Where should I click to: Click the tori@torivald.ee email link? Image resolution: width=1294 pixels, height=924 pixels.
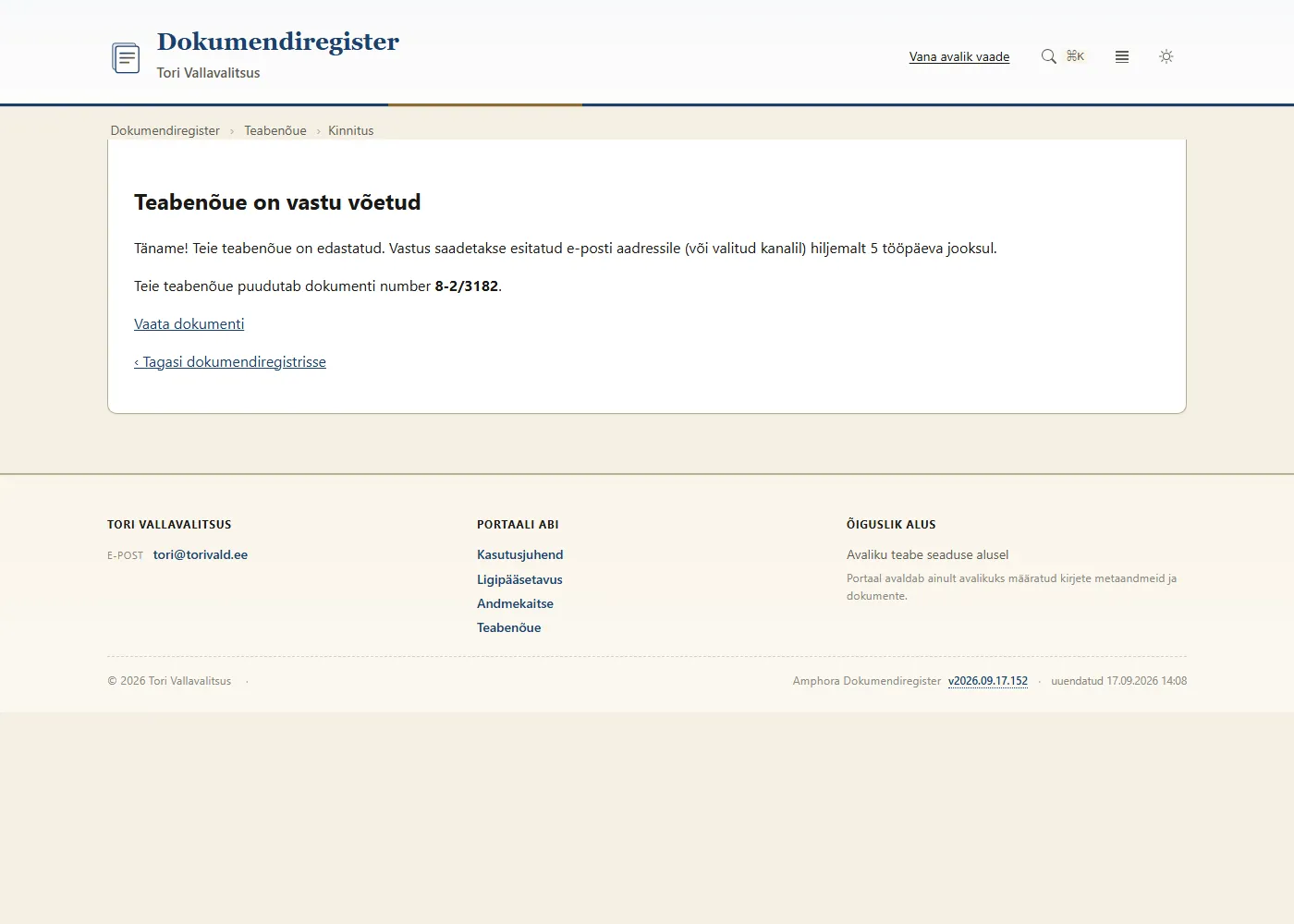click(x=201, y=554)
